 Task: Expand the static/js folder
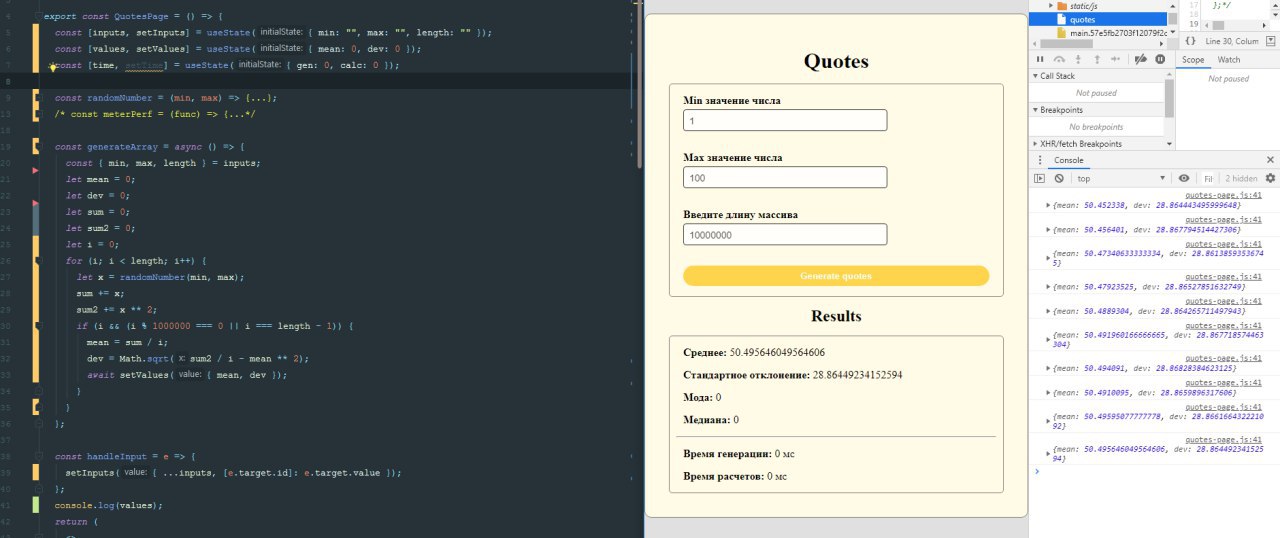click(1050, 6)
